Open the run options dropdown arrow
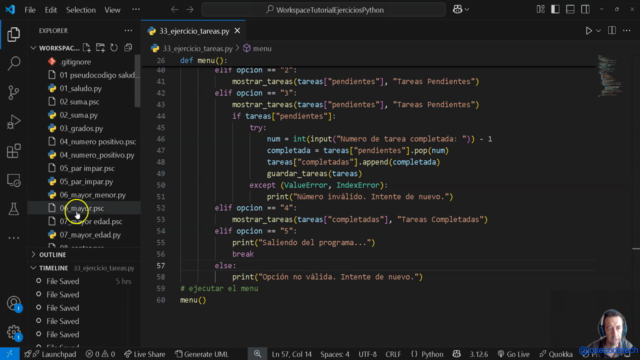The image size is (640, 360). click(x=598, y=31)
